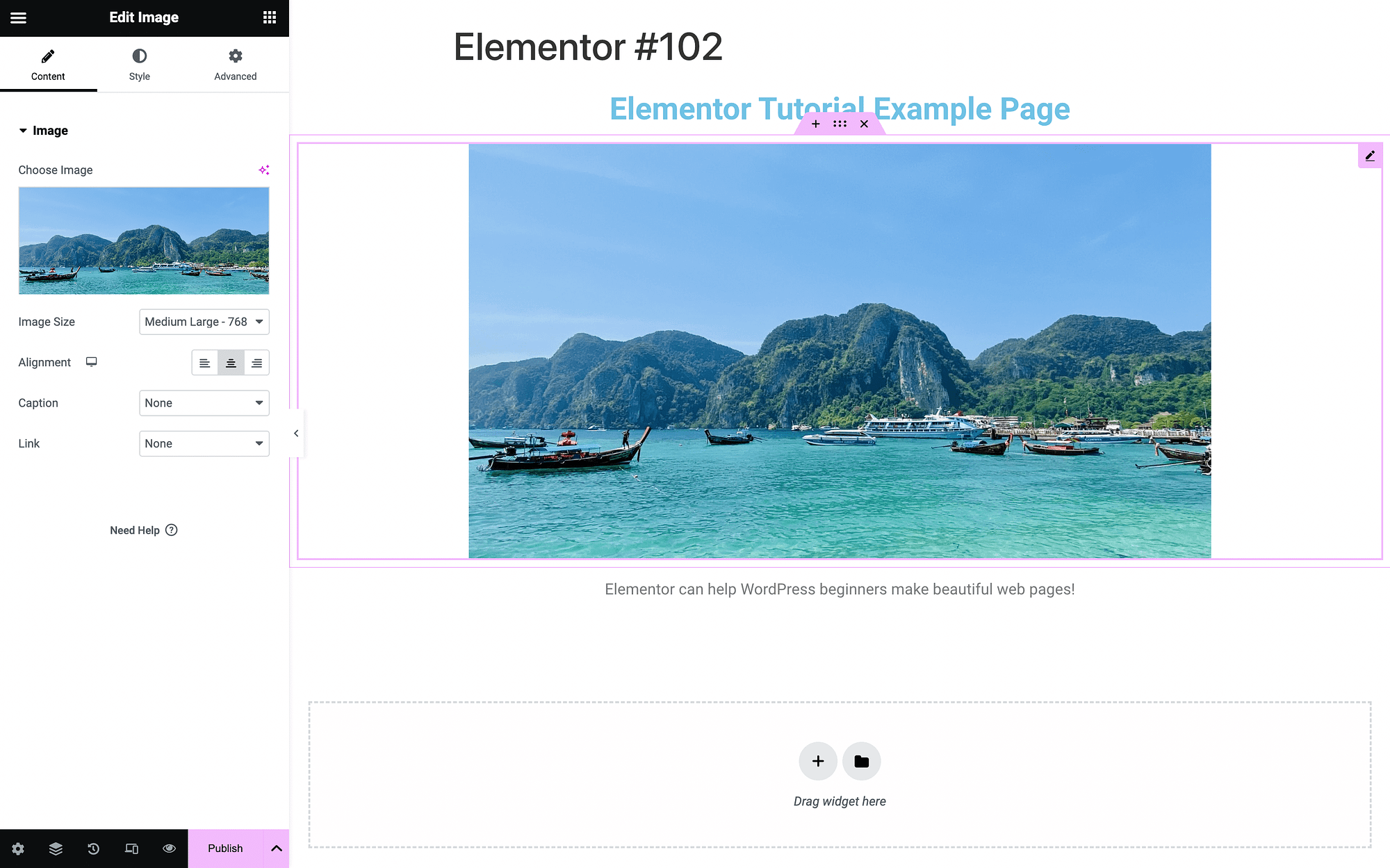The image size is (1390, 868).
Task: Click the responsive preview icon
Action: [x=131, y=848]
